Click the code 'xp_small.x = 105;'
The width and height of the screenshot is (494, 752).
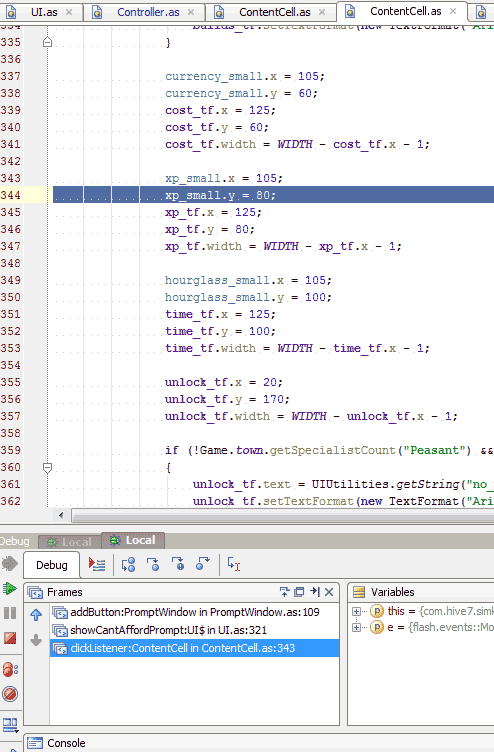pyautogui.click(x=224, y=178)
